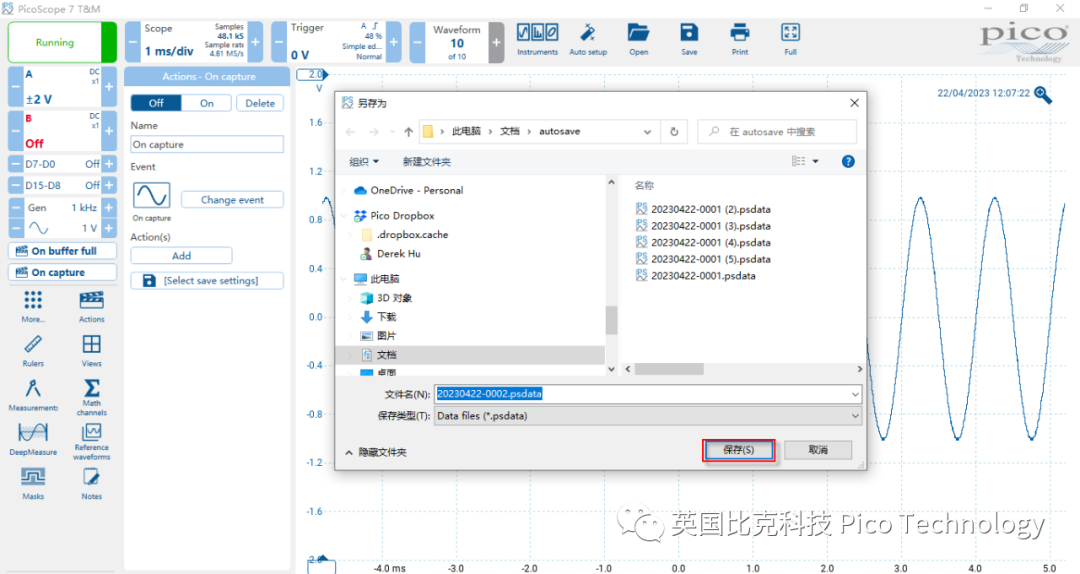Screen dimensions: 1080x574
Task: Open the Views layout icon
Action: click(92, 344)
